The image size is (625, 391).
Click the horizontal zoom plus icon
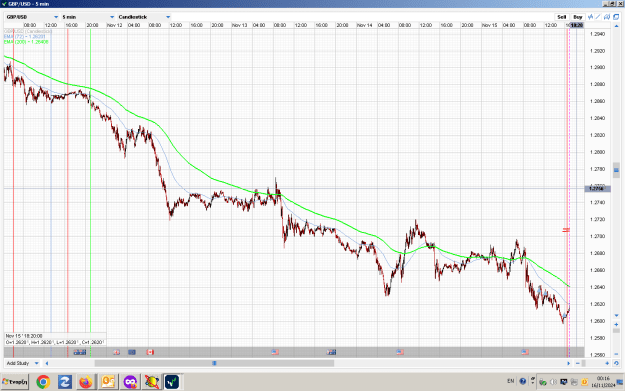click(x=607, y=363)
